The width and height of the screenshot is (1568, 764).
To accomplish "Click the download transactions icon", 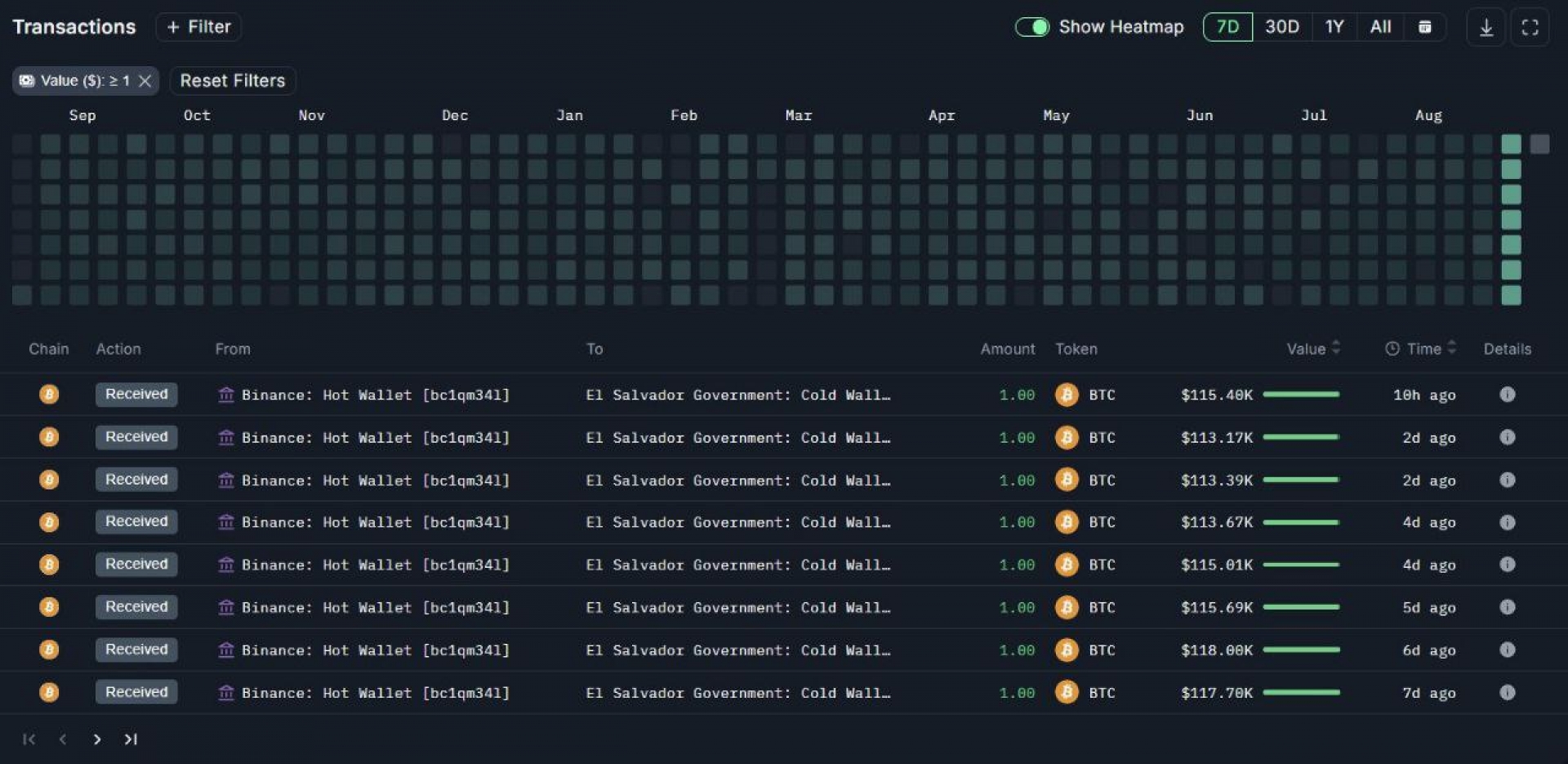I will 1486,28.
